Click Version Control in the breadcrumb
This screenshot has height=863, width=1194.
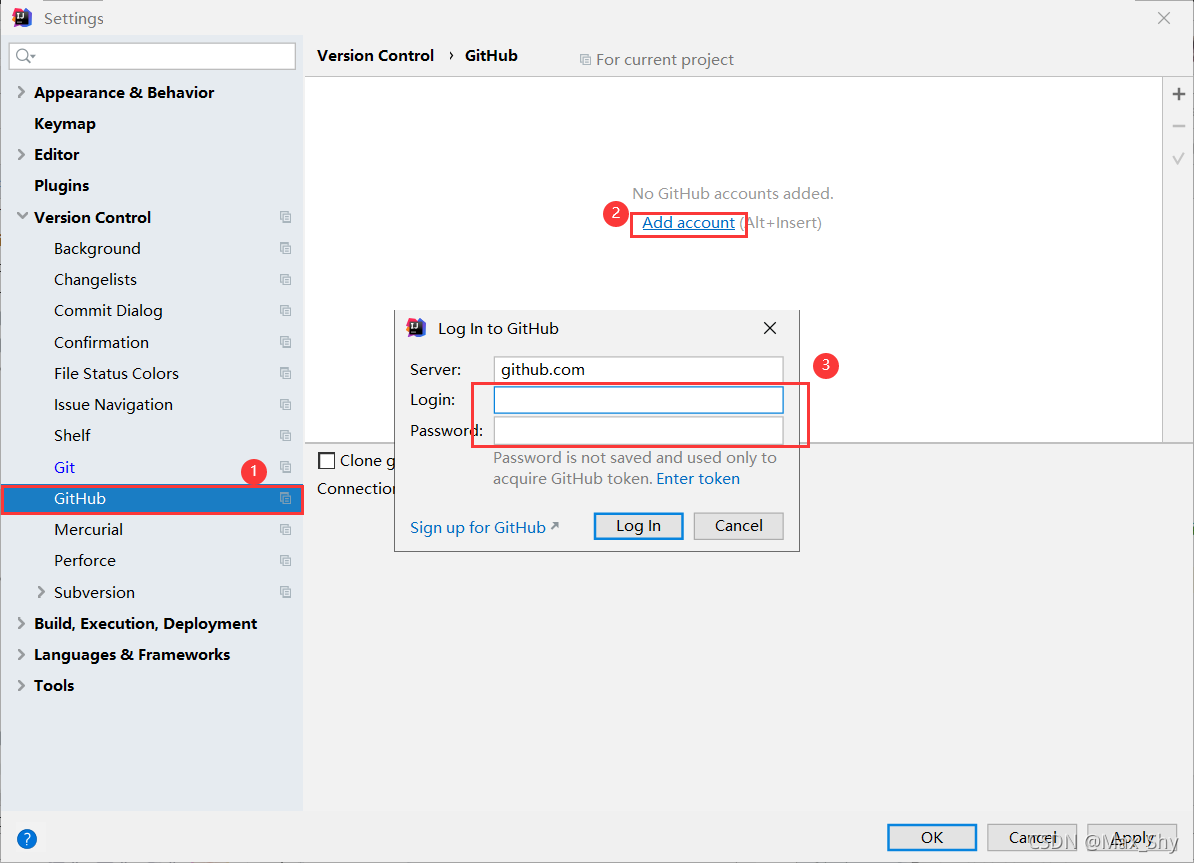(x=375, y=56)
